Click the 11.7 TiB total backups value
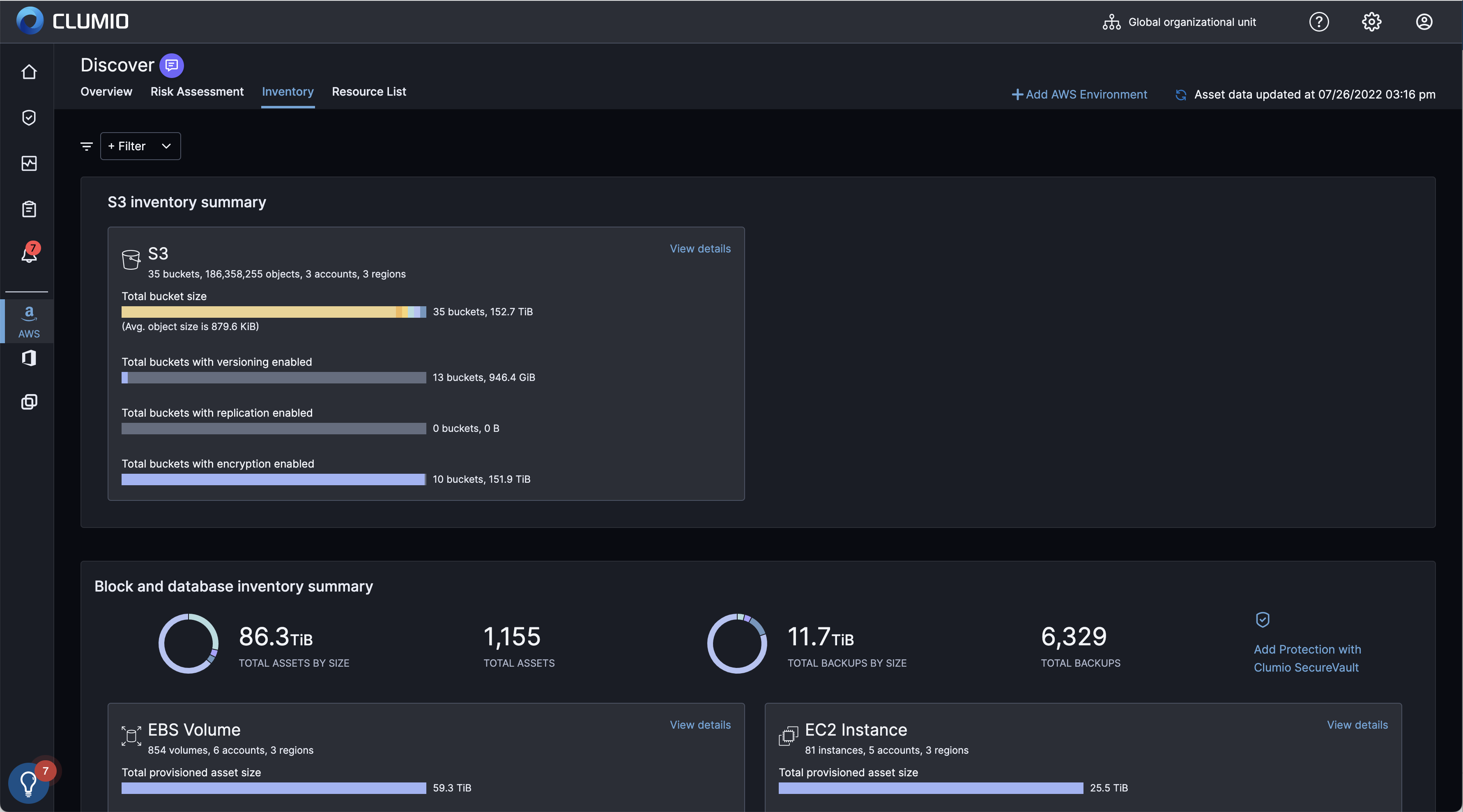Viewport: 1463px width, 812px height. 820,637
